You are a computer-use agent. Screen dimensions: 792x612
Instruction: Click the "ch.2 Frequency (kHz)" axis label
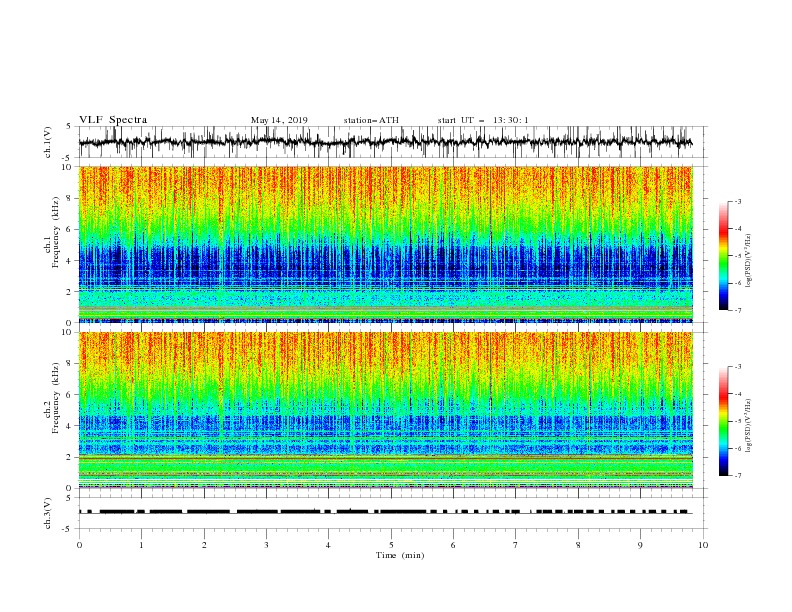click(x=52, y=398)
